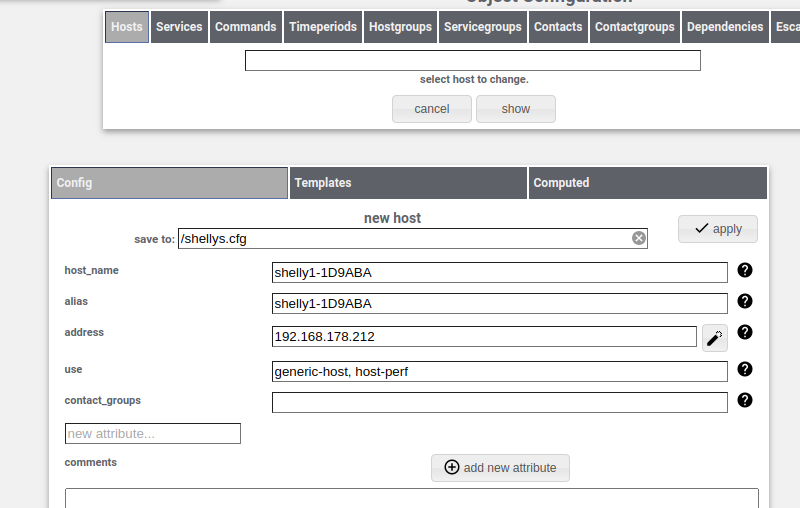Click the checkmark icon on apply
The width and height of the screenshot is (800, 508).
702,228
